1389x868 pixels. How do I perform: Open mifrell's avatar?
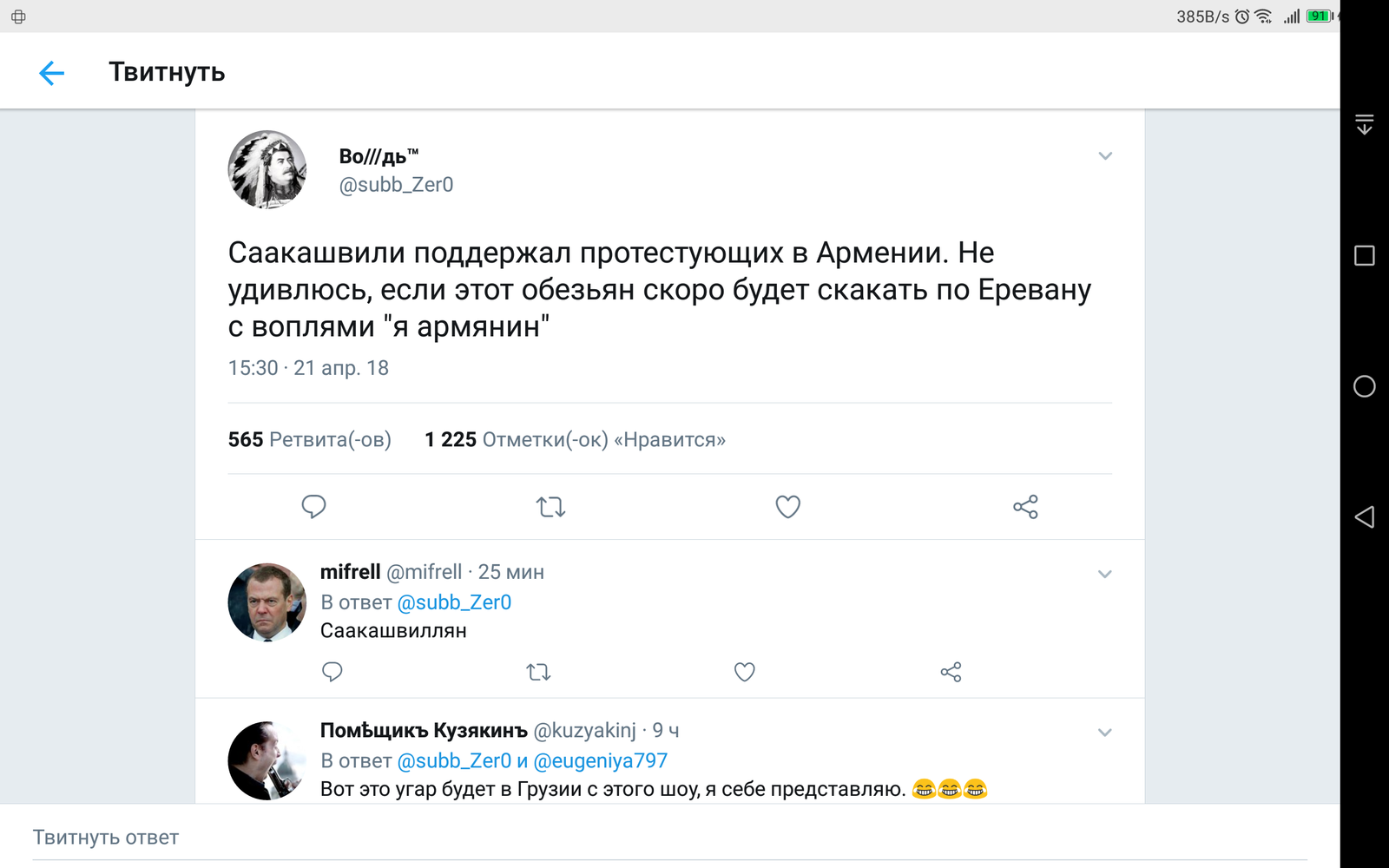click(267, 602)
